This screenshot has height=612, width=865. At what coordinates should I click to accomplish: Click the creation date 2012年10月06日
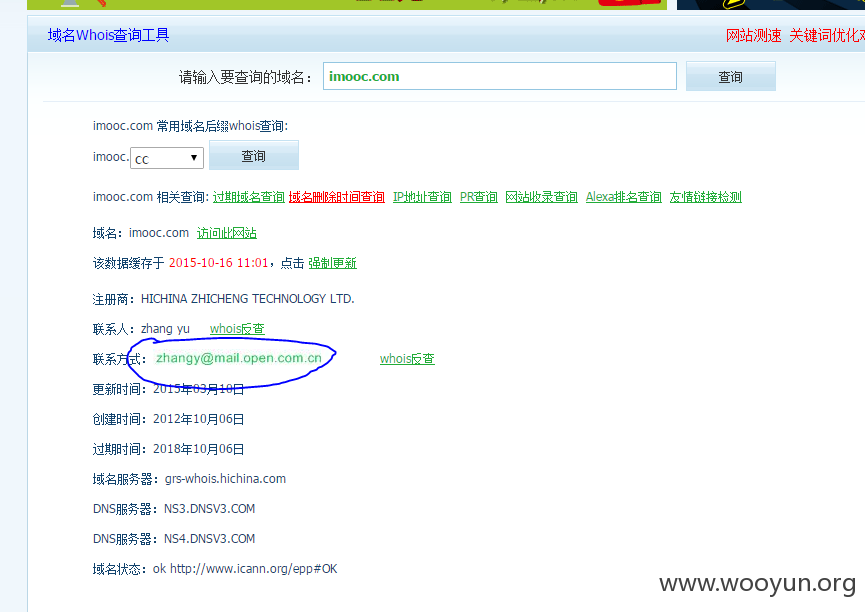(x=199, y=419)
